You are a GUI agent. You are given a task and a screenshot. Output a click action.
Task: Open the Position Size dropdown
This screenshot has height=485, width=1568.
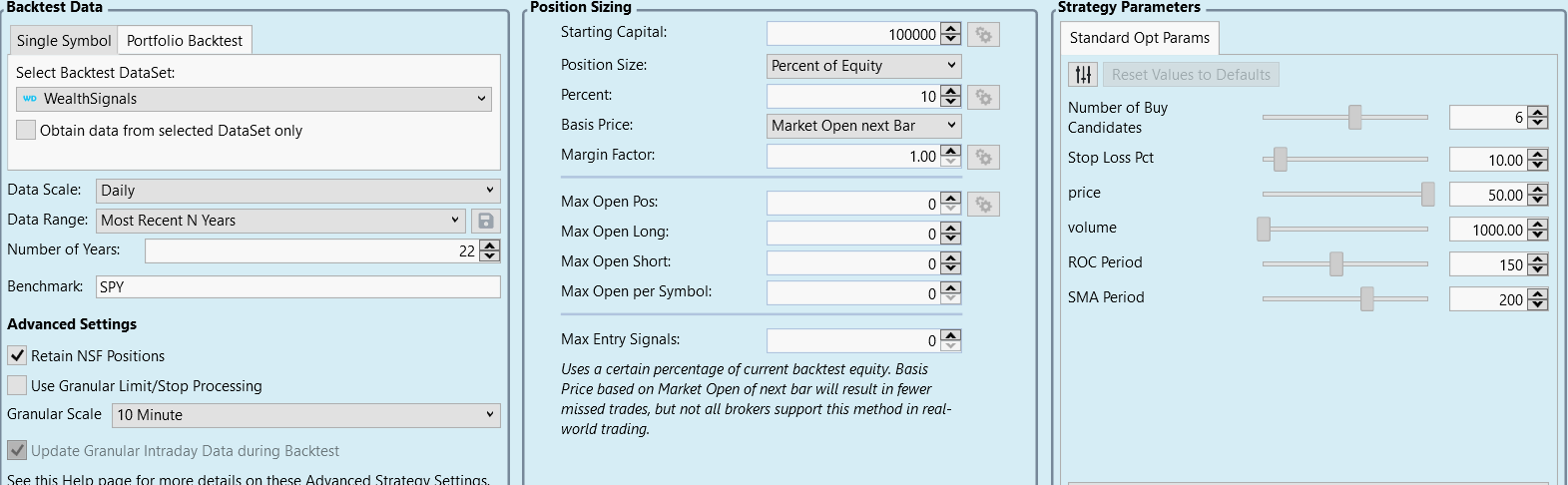pyautogui.click(x=864, y=66)
